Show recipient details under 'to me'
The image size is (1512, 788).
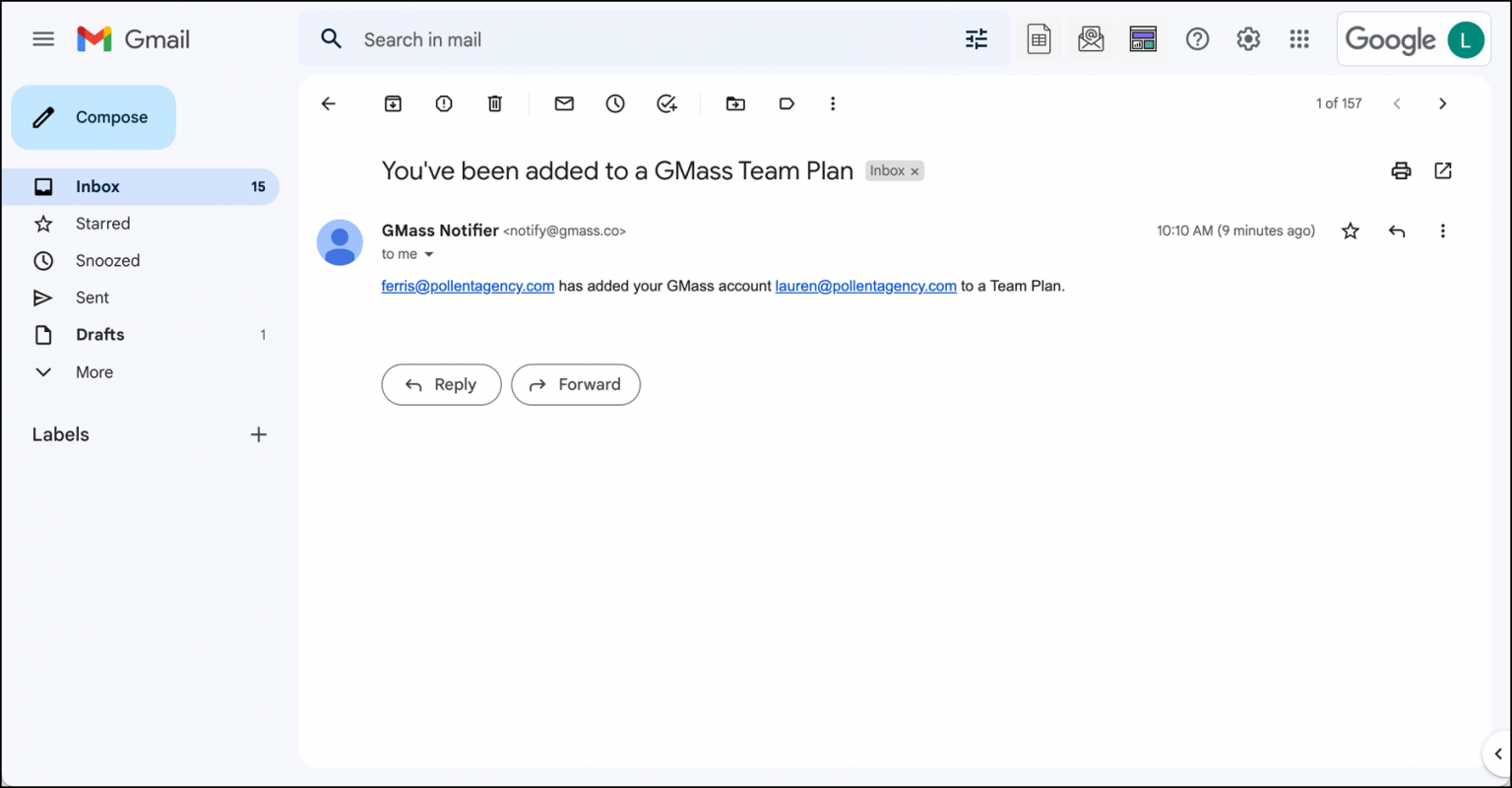429,254
